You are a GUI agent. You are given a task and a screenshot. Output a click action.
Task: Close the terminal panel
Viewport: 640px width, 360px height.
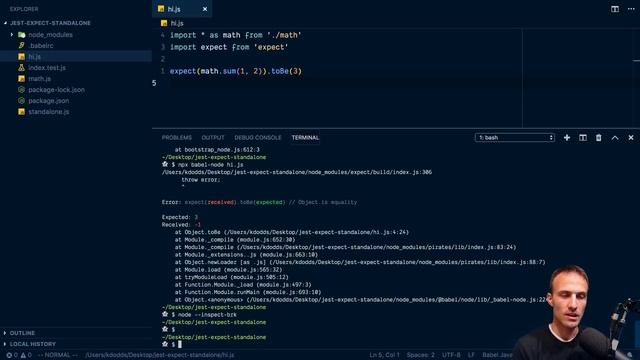click(x=631, y=138)
